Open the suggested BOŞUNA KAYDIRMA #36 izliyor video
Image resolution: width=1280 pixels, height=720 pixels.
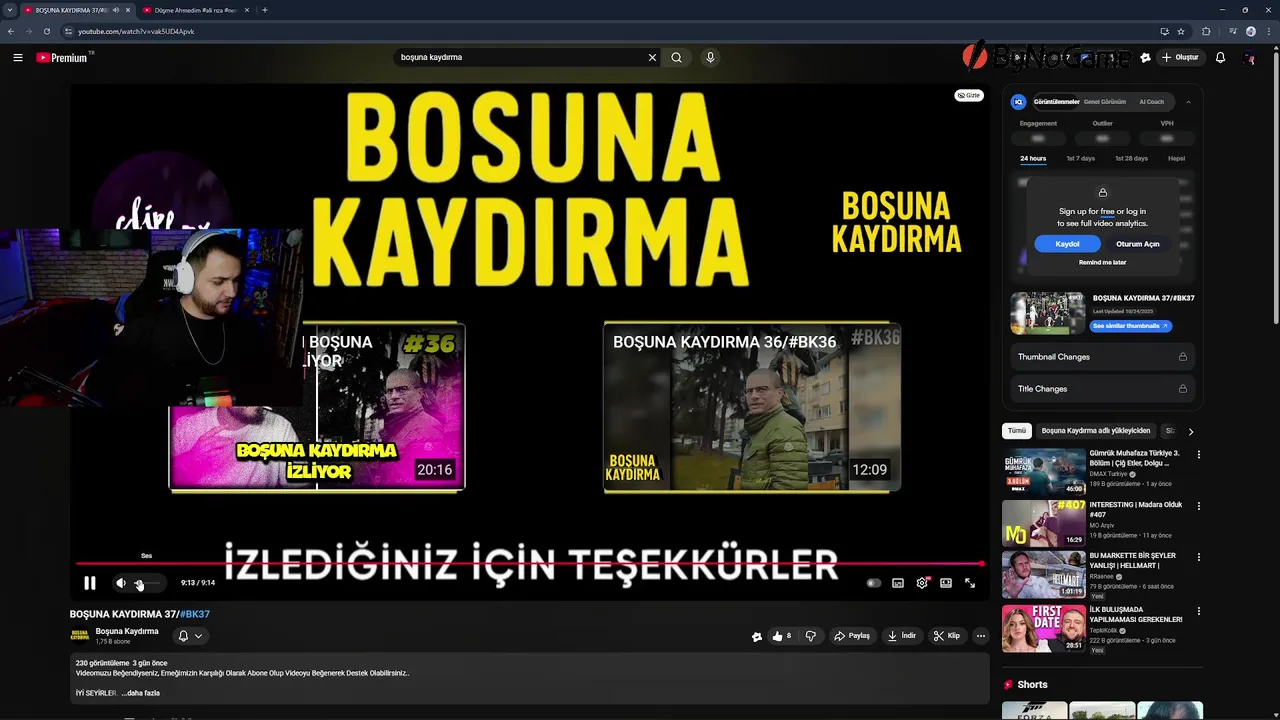pyautogui.click(x=317, y=407)
